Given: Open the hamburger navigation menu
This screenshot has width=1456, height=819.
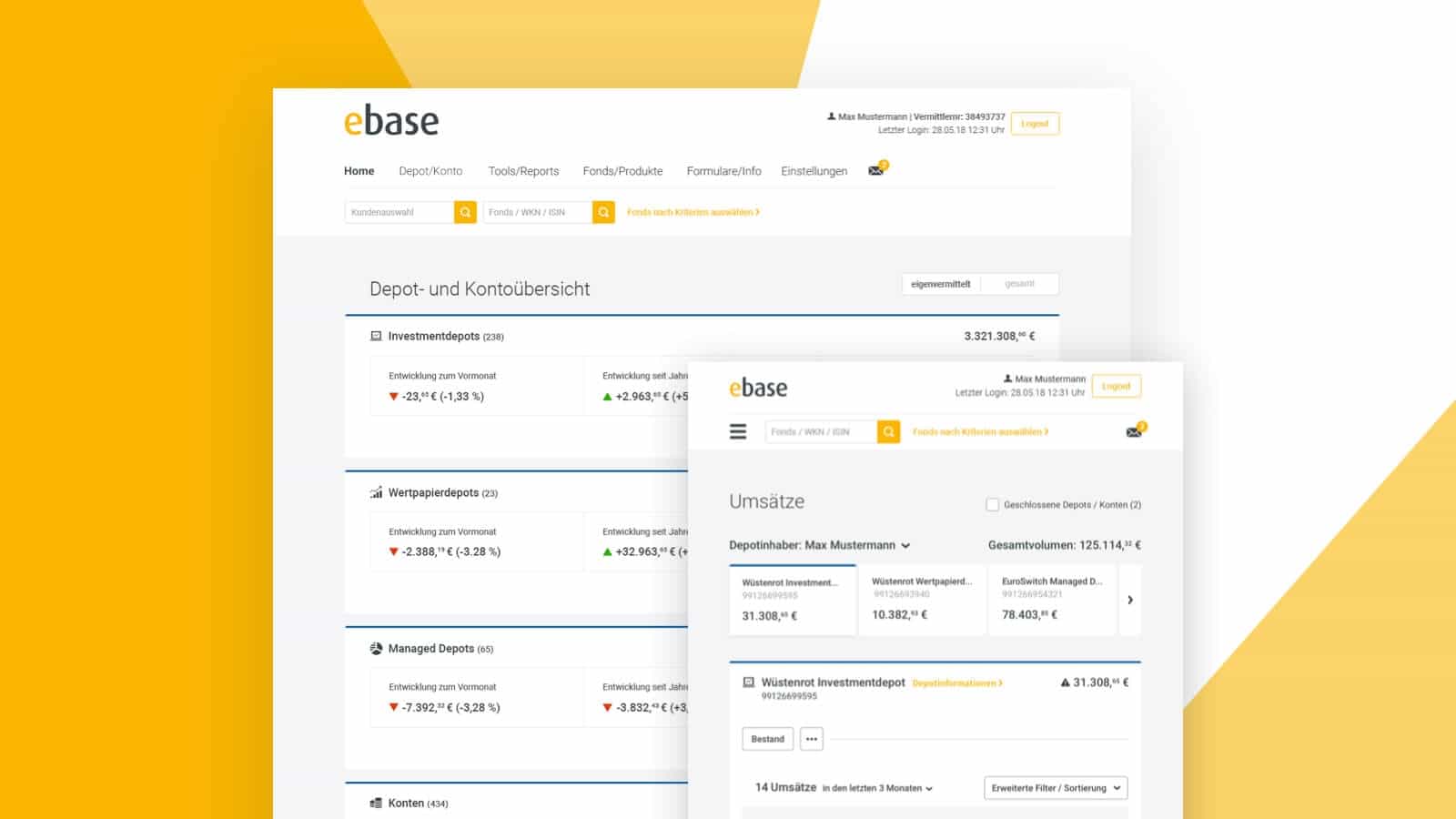Looking at the screenshot, I should click(737, 431).
